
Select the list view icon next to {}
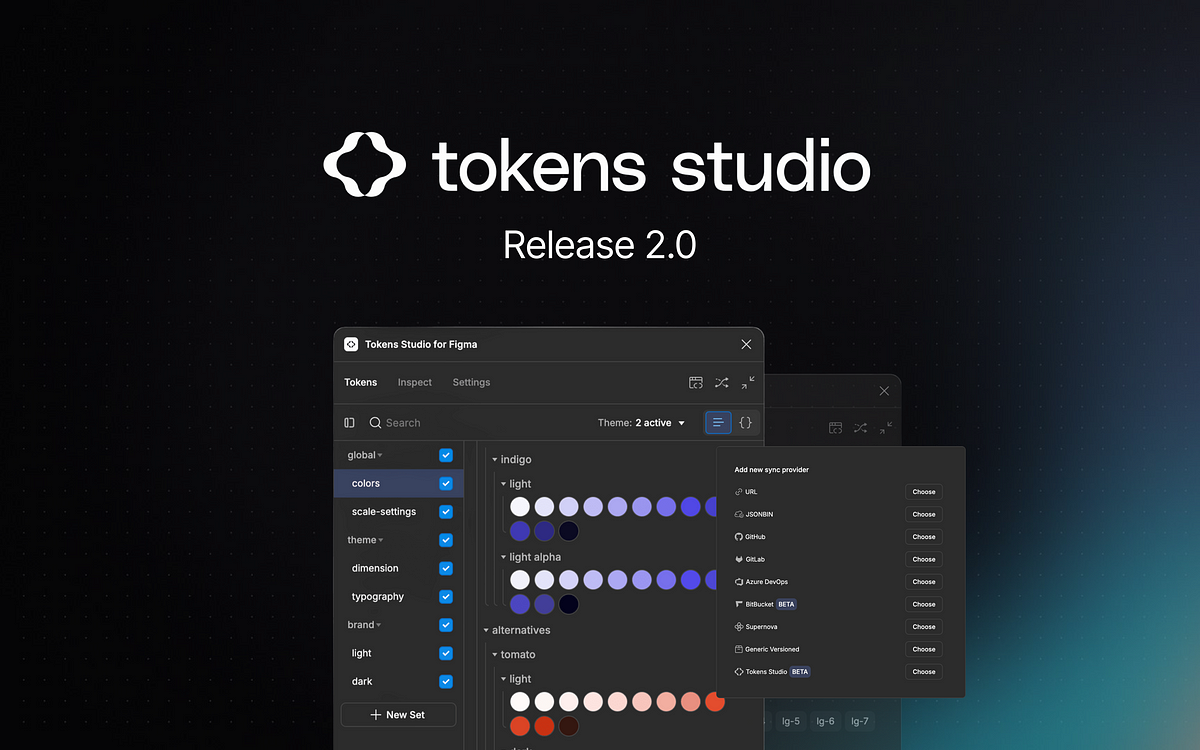718,422
